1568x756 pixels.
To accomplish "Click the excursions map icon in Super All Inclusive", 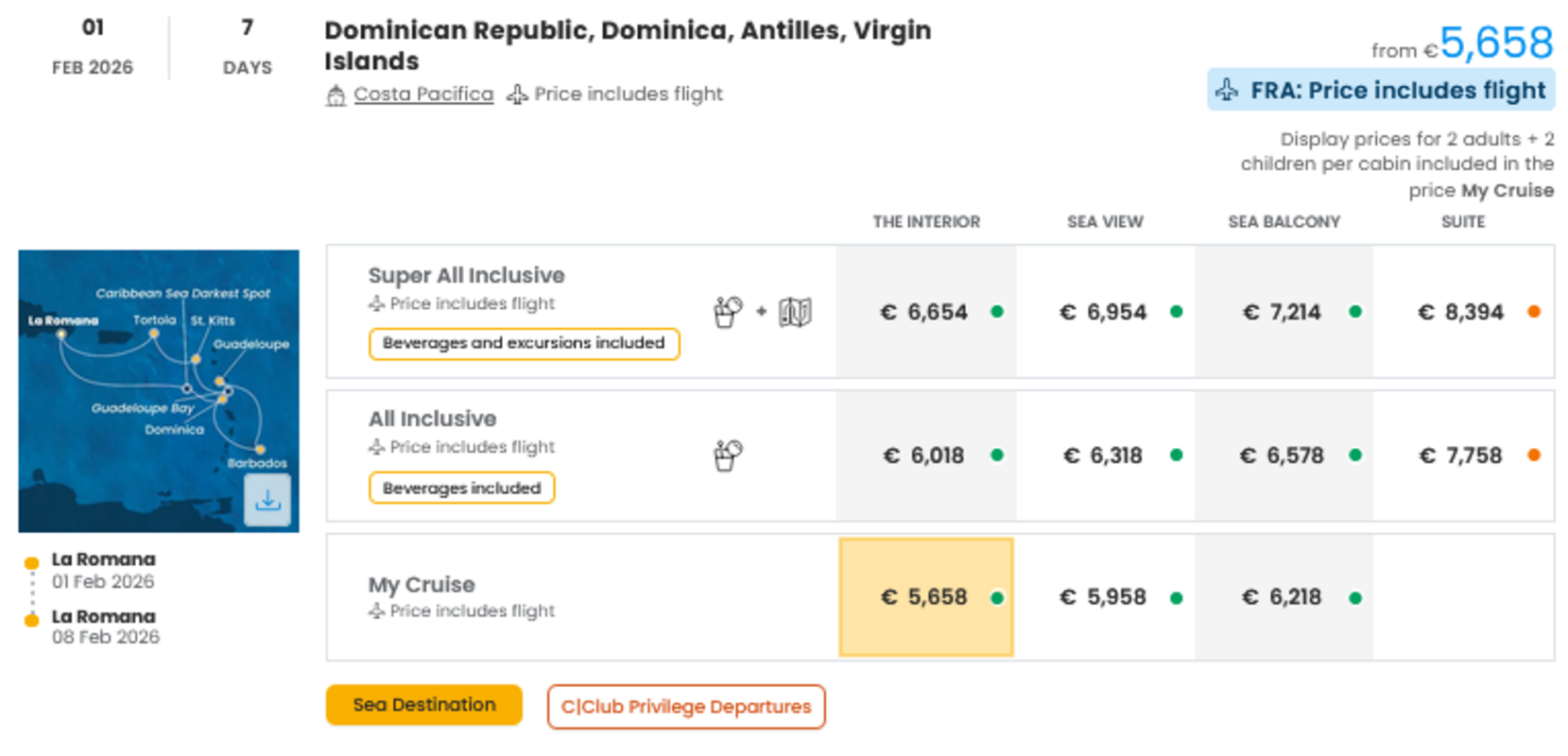I will coord(795,312).
